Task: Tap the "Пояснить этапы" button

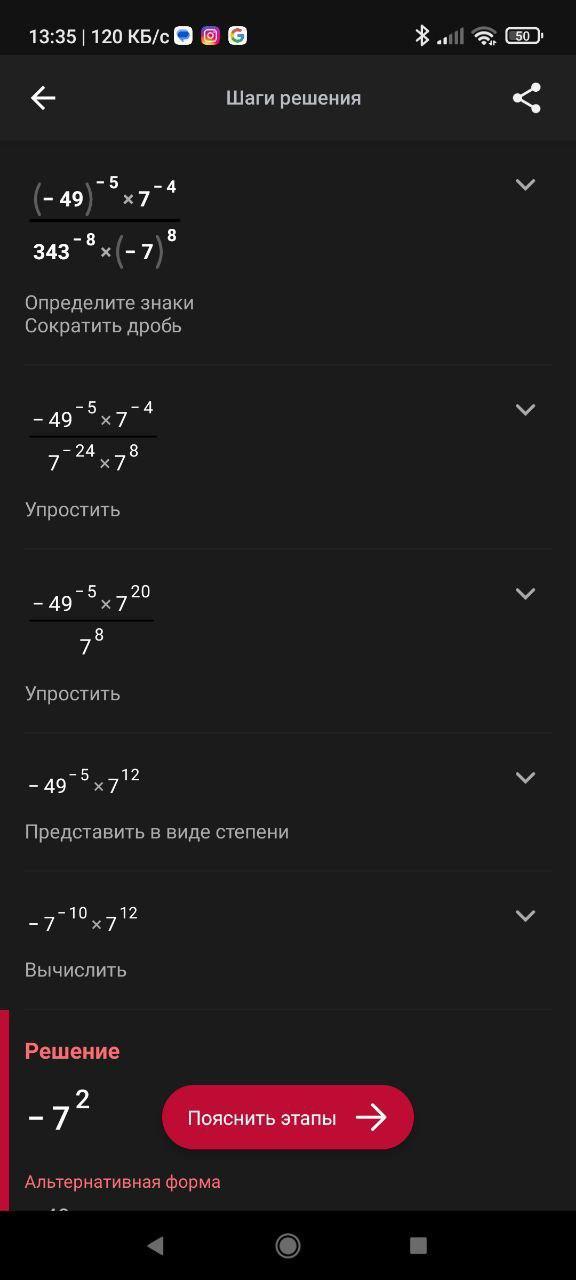Action: tap(288, 1117)
